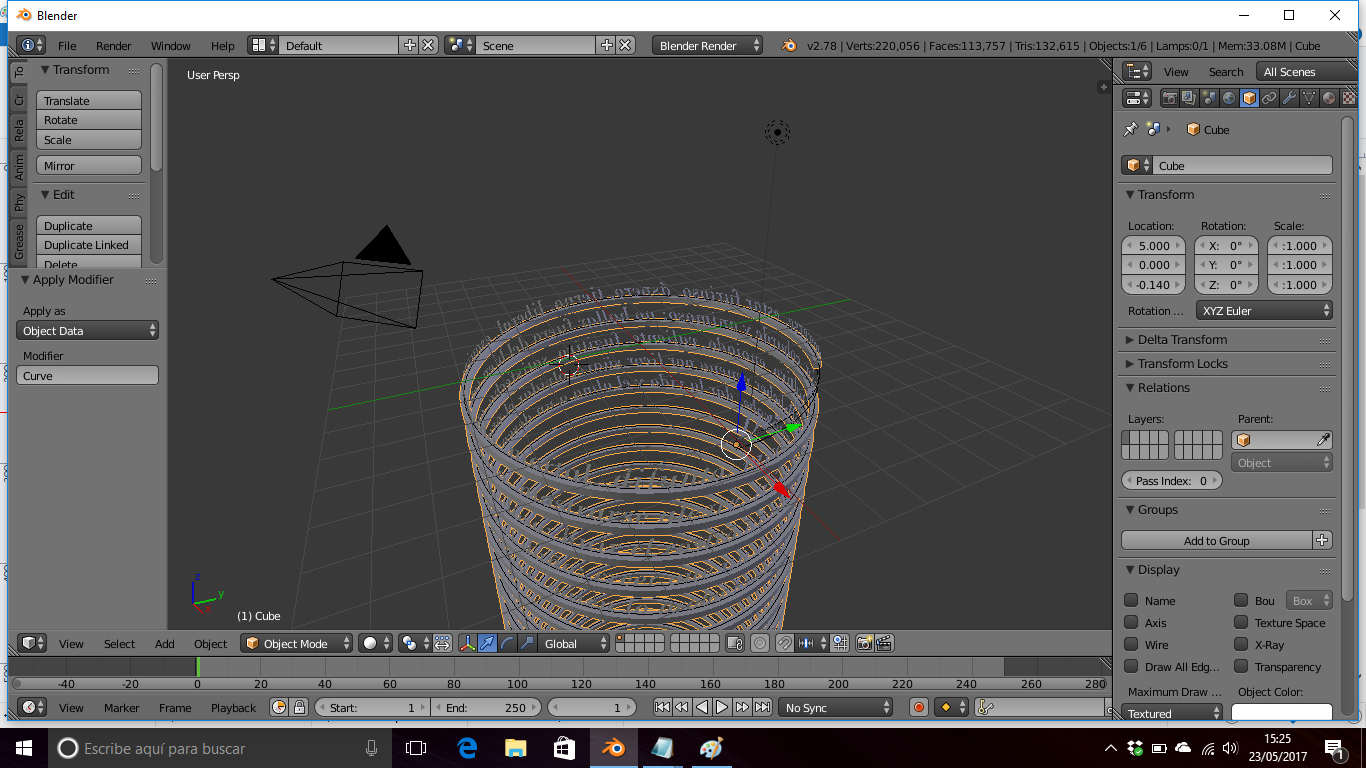Open World properties globe tab
The height and width of the screenshot is (768, 1366).
(x=1229, y=98)
